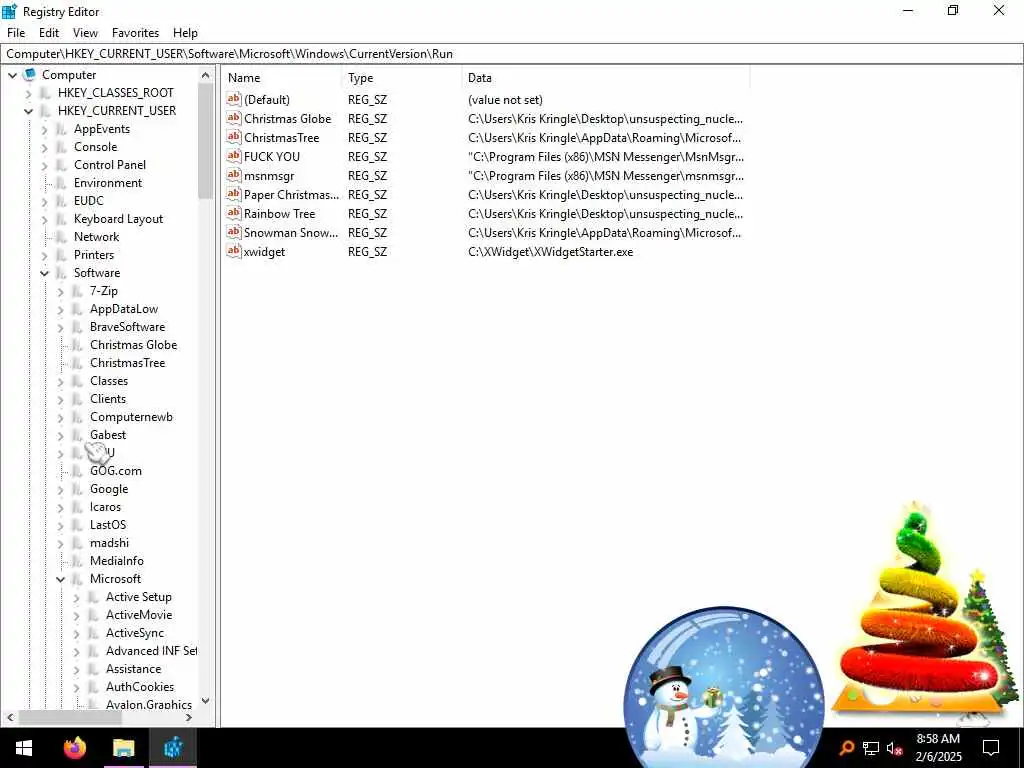Click the tree horizontal scrollbar right arrow
Image resolution: width=1024 pixels, height=768 pixels.
point(189,717)
